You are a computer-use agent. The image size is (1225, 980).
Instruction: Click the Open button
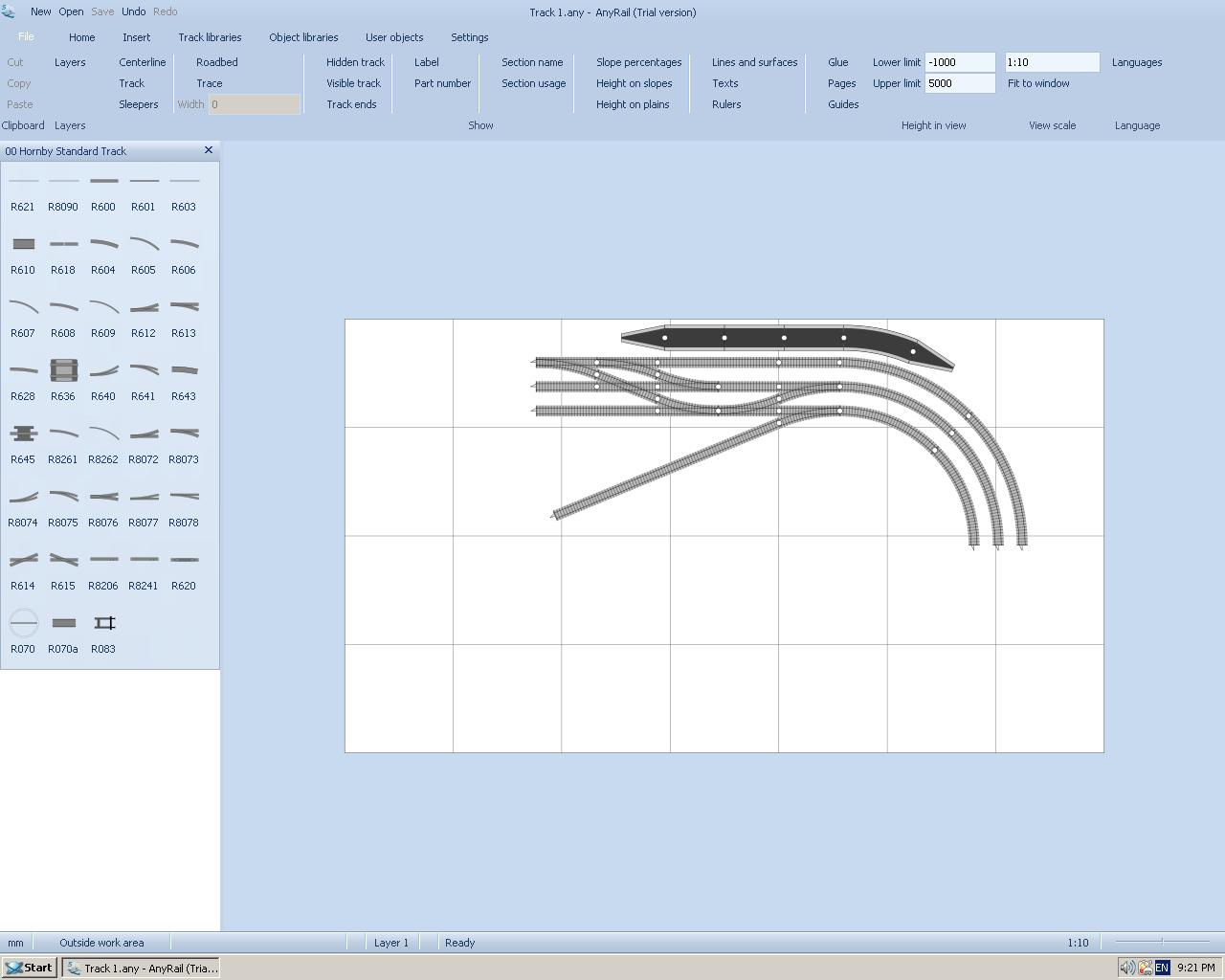[x=71, y=11]
